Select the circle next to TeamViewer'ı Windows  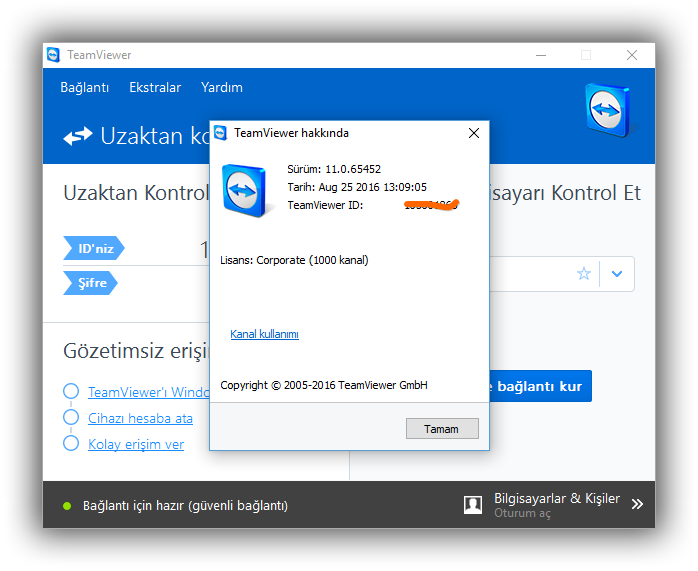(71, 391)
